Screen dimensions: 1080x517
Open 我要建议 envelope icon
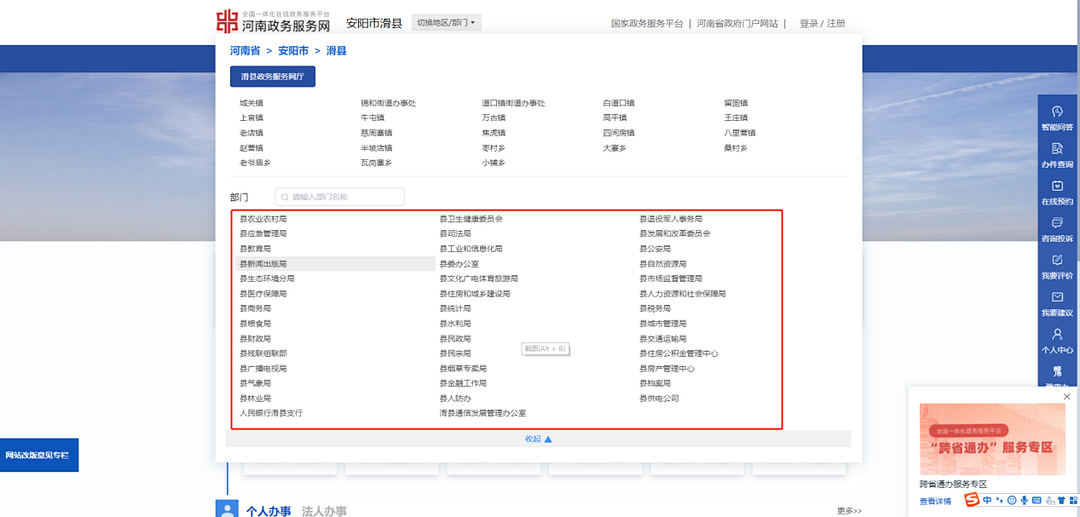click(x=1057, y=298)
